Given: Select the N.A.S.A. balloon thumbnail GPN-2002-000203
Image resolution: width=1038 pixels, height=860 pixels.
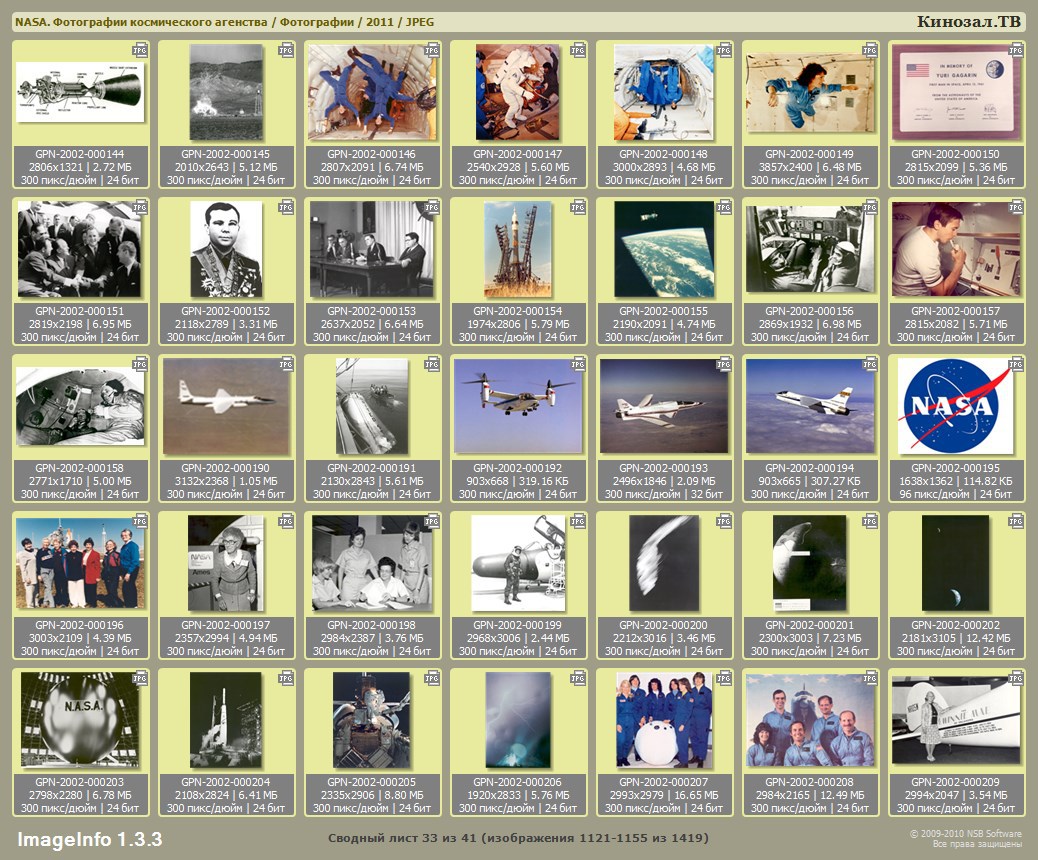Looking at the screenshot, I should coord(79,719).
